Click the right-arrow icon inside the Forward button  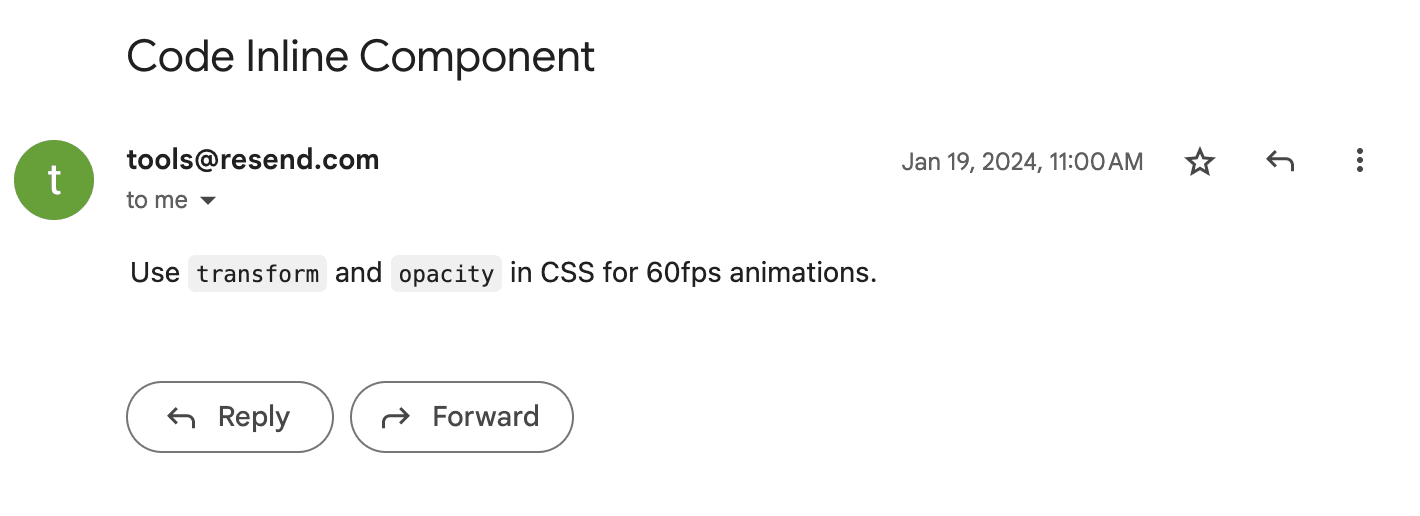[397, 418]
